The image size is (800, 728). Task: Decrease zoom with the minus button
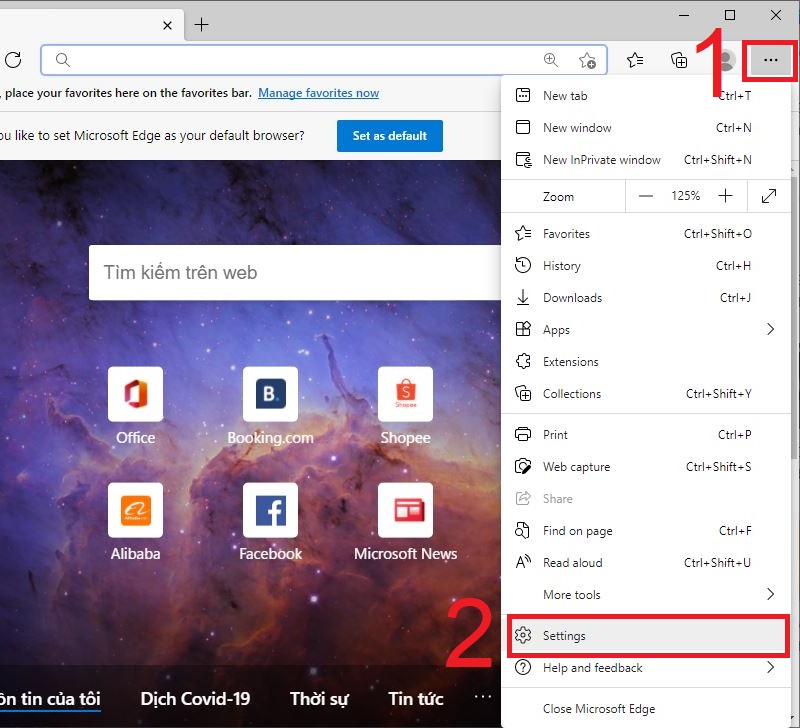(x=646, y=196)
